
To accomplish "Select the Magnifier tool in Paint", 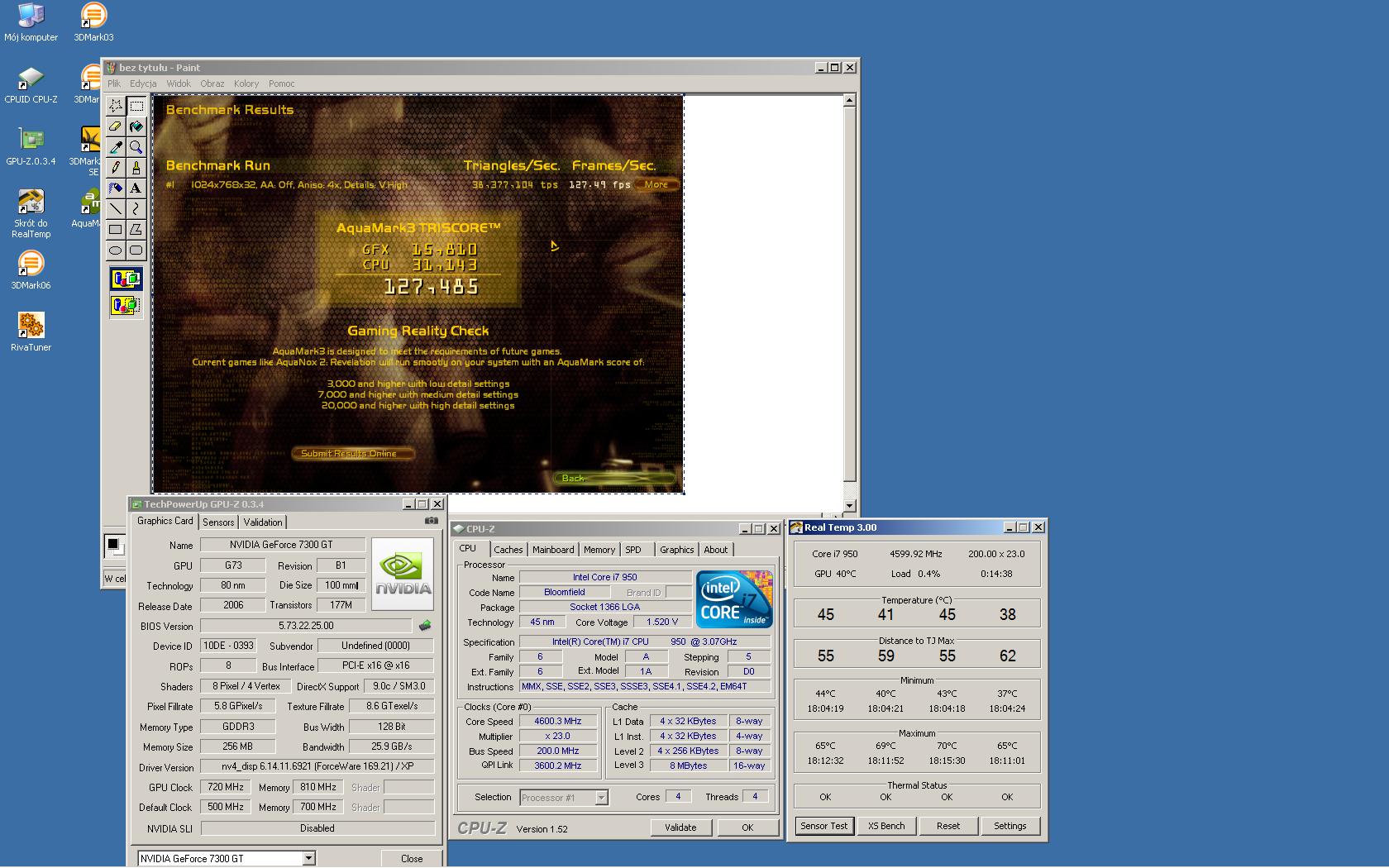I will pos(136,147).
